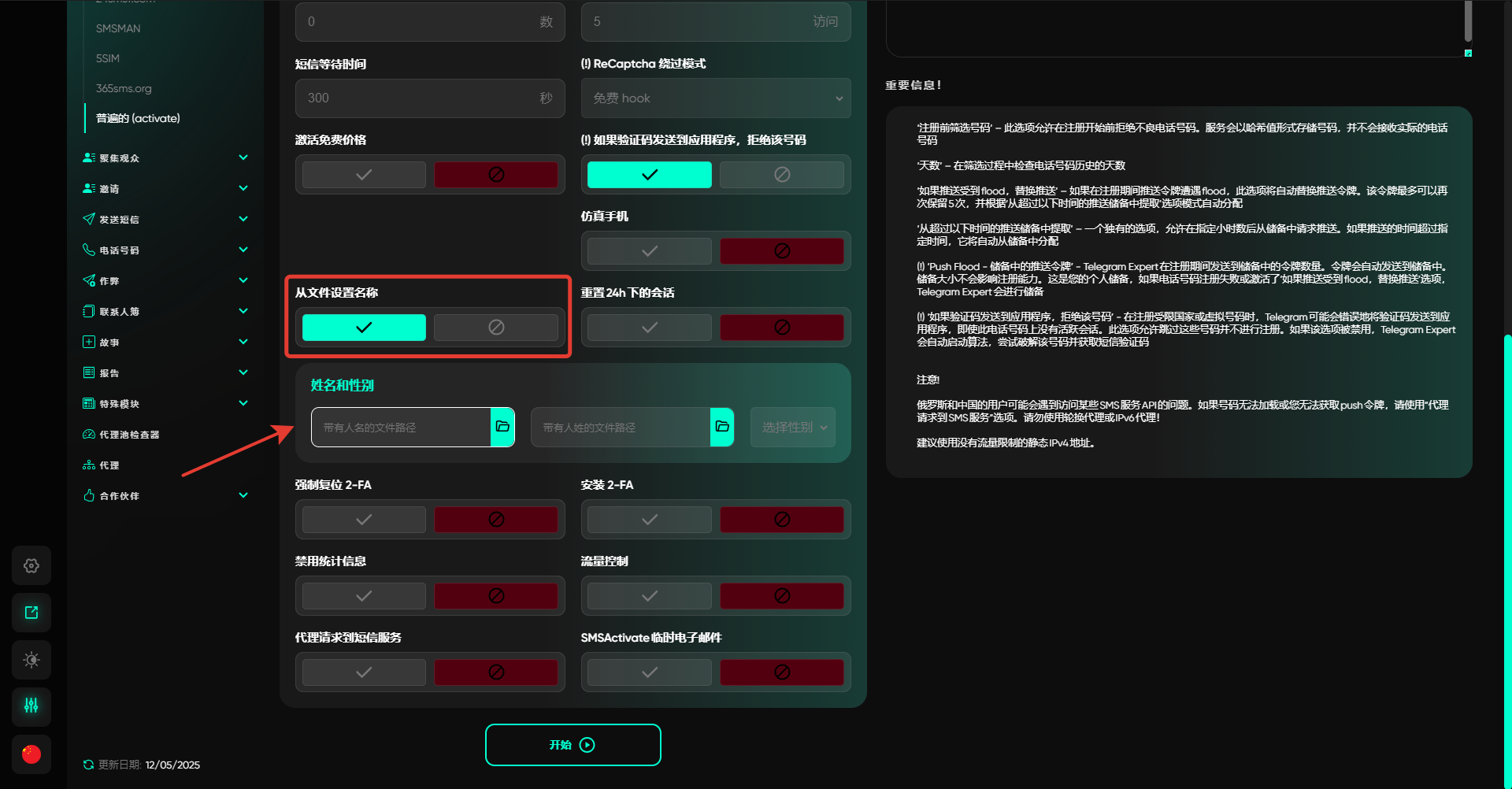Select 普遍的 (activate) in sidebar
The image size is (1512, 789).
coord(138,118)
